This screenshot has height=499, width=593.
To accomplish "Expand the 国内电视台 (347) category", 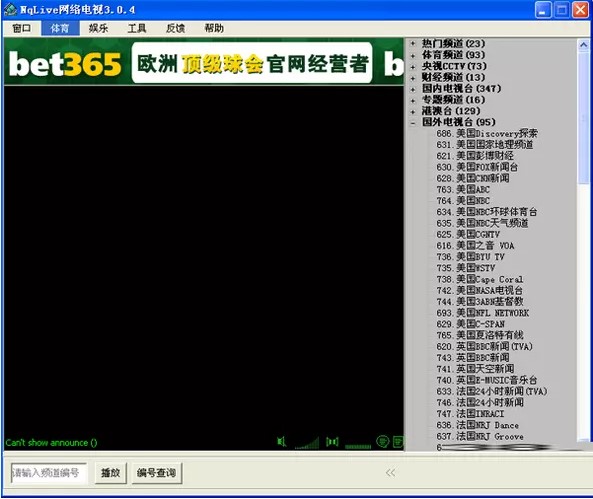I will point(413,89).
